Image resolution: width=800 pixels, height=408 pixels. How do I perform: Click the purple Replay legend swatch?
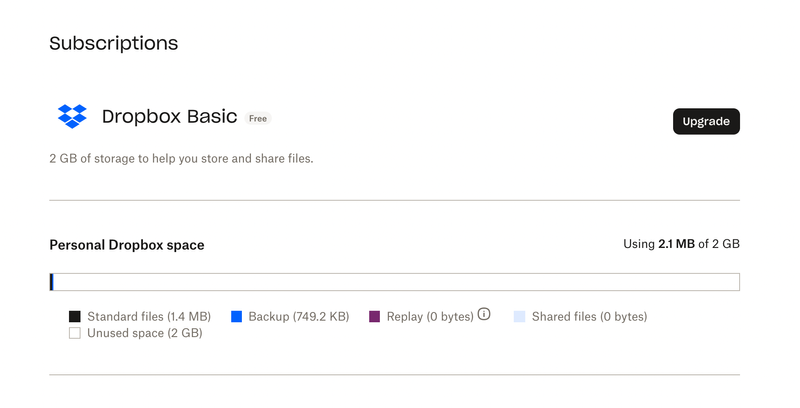tap(375, 317)
